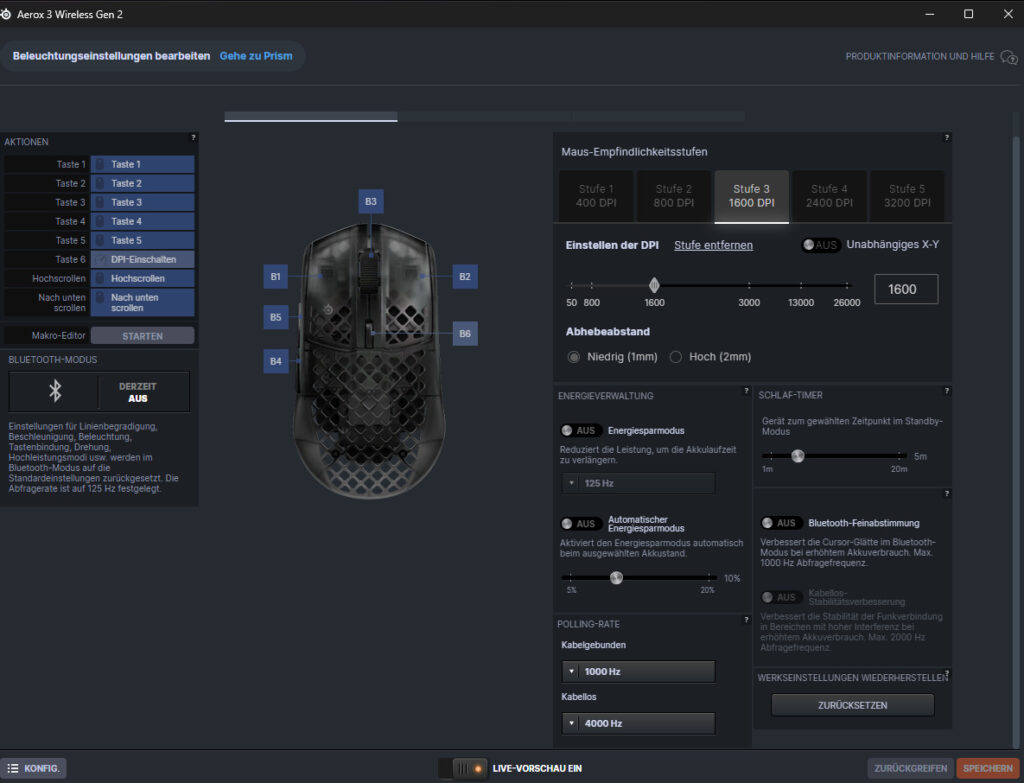The image size is (1024, 783).
Task: Click the DPI value input field
Action: (x=906, y=289)
